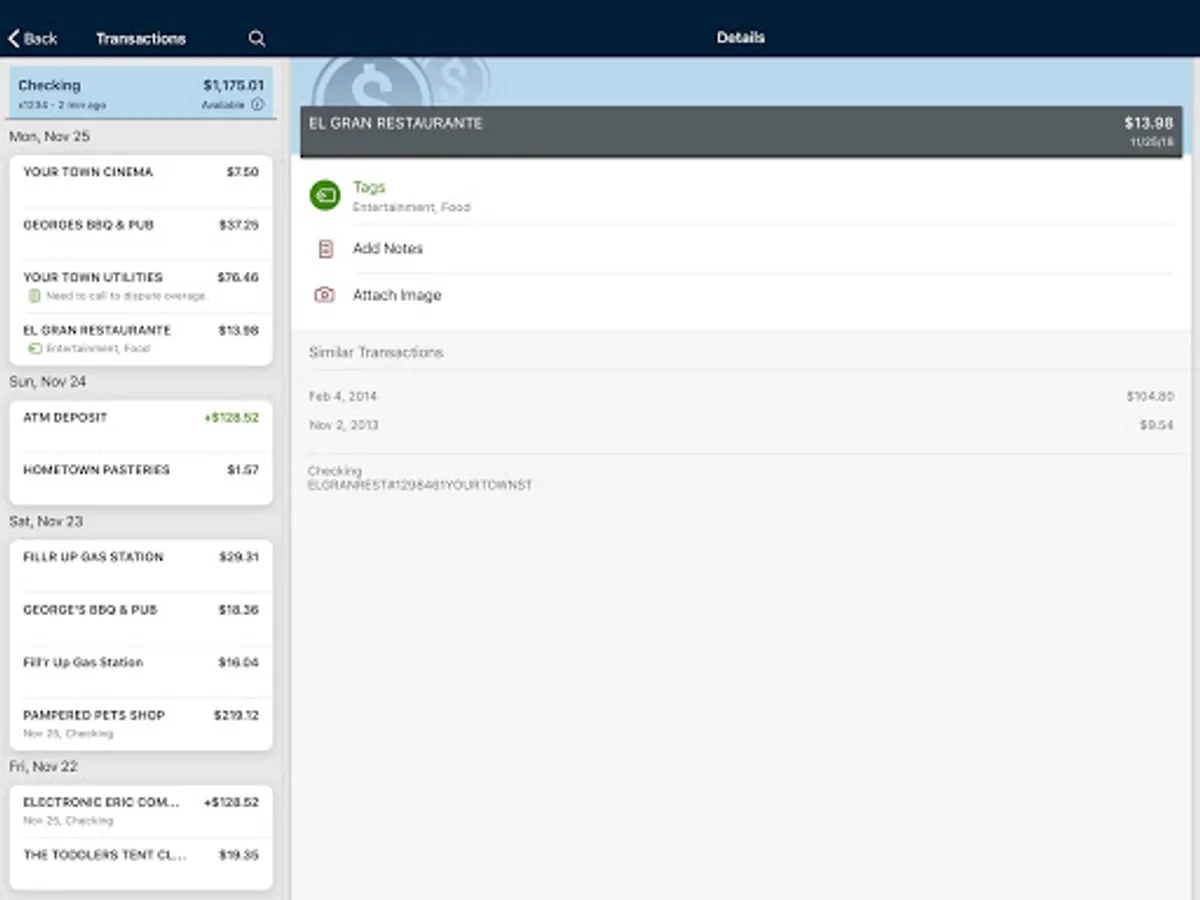Click the green Tags icon
This screenshot has width=1200, height=900.
click(x=324, y=195)
